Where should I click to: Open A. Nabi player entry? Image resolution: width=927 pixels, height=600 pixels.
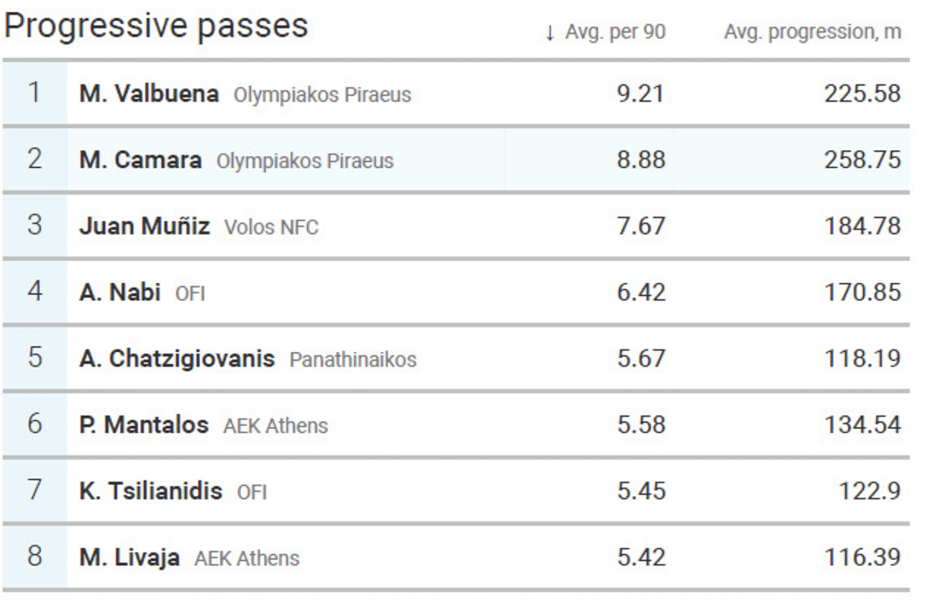[120, 292]
